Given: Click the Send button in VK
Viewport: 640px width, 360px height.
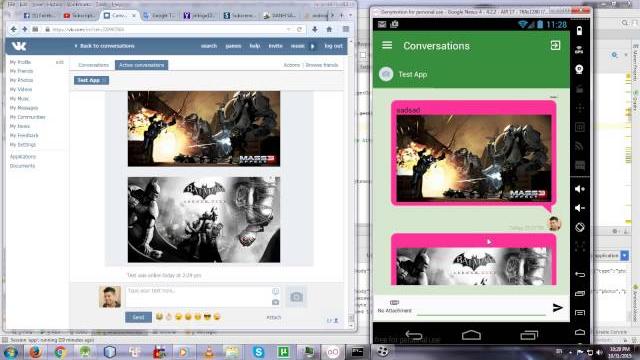Looking at the screenshot, I should click(x=138, y=317).
